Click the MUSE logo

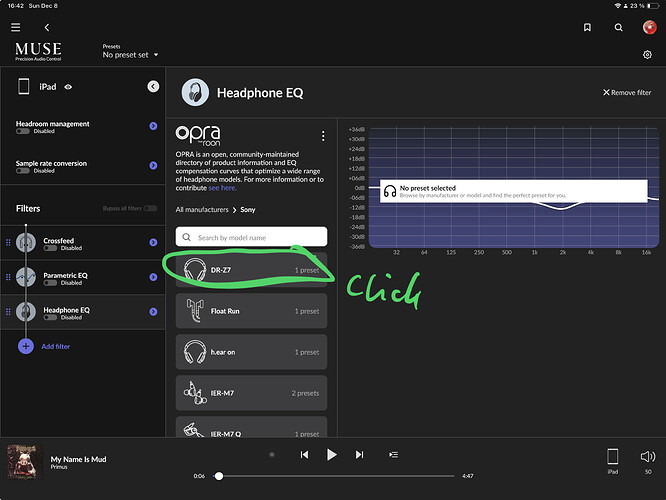point(38,51)
